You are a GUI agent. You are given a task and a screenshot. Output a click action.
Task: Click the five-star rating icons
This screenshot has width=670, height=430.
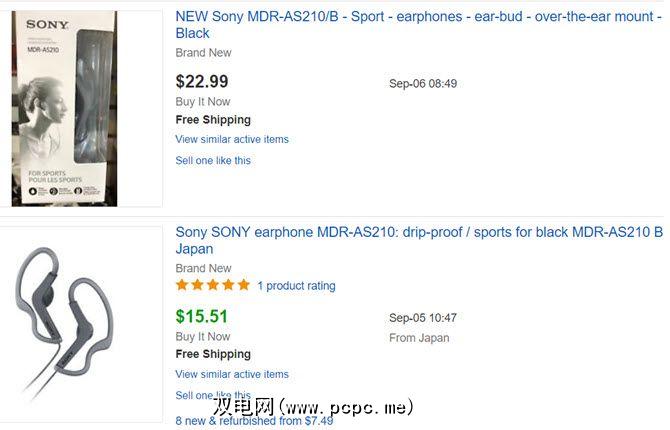[x=212, y=285]
